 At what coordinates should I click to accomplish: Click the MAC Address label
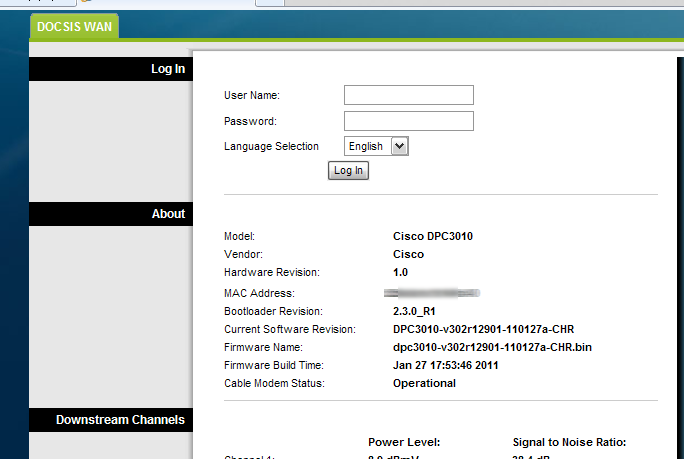(259, 293)
